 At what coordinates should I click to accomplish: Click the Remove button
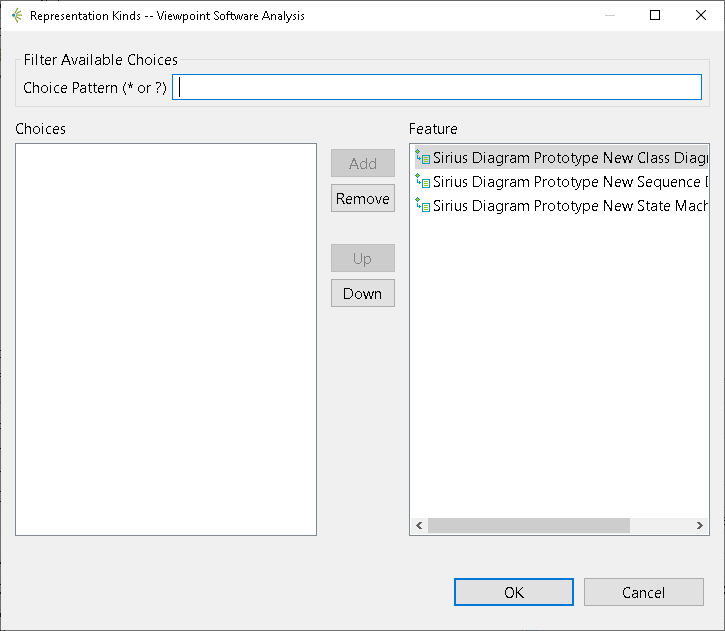pos(363,198)
